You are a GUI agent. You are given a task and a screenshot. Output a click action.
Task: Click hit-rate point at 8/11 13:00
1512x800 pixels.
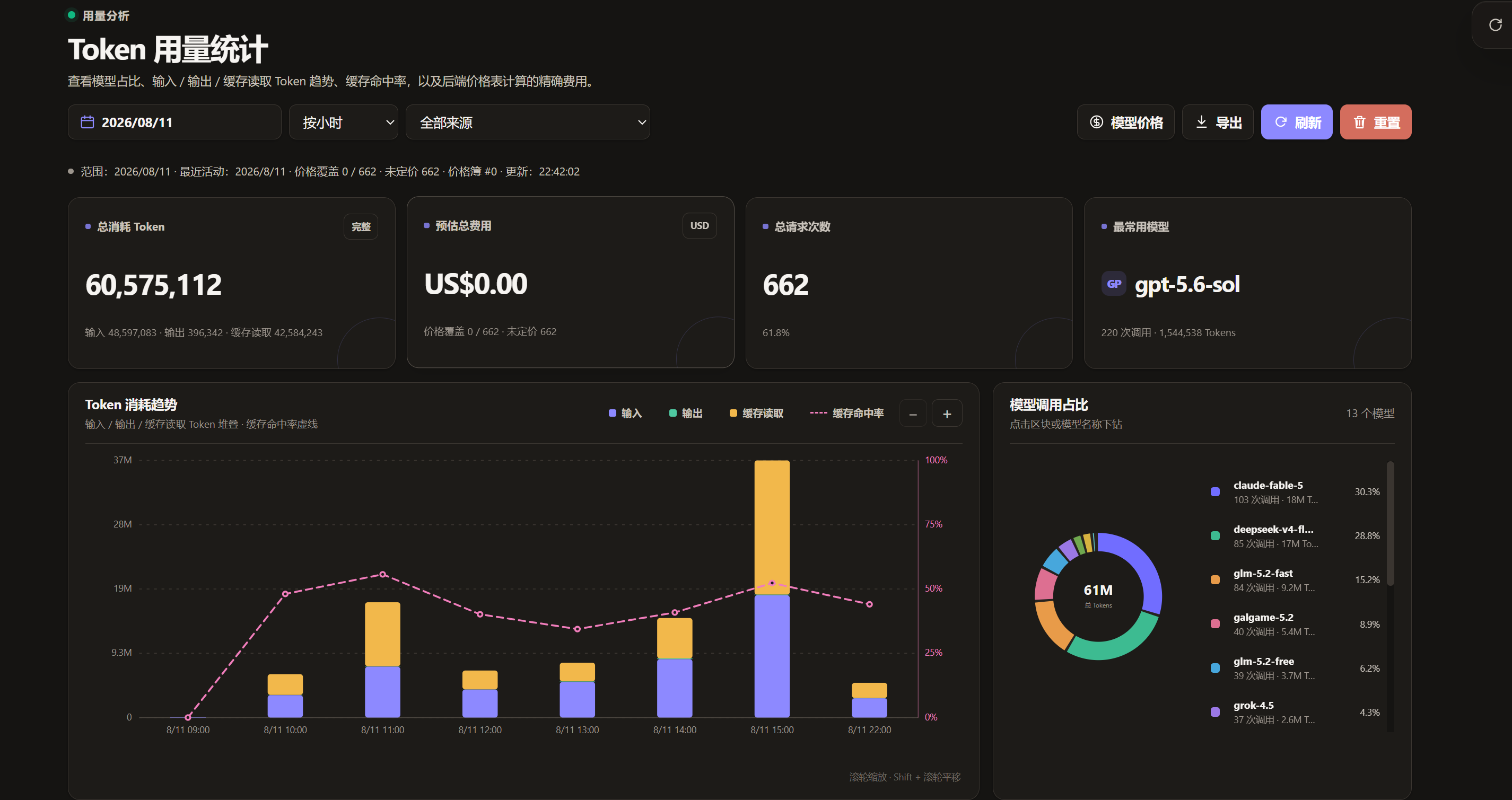coord(577,629)
